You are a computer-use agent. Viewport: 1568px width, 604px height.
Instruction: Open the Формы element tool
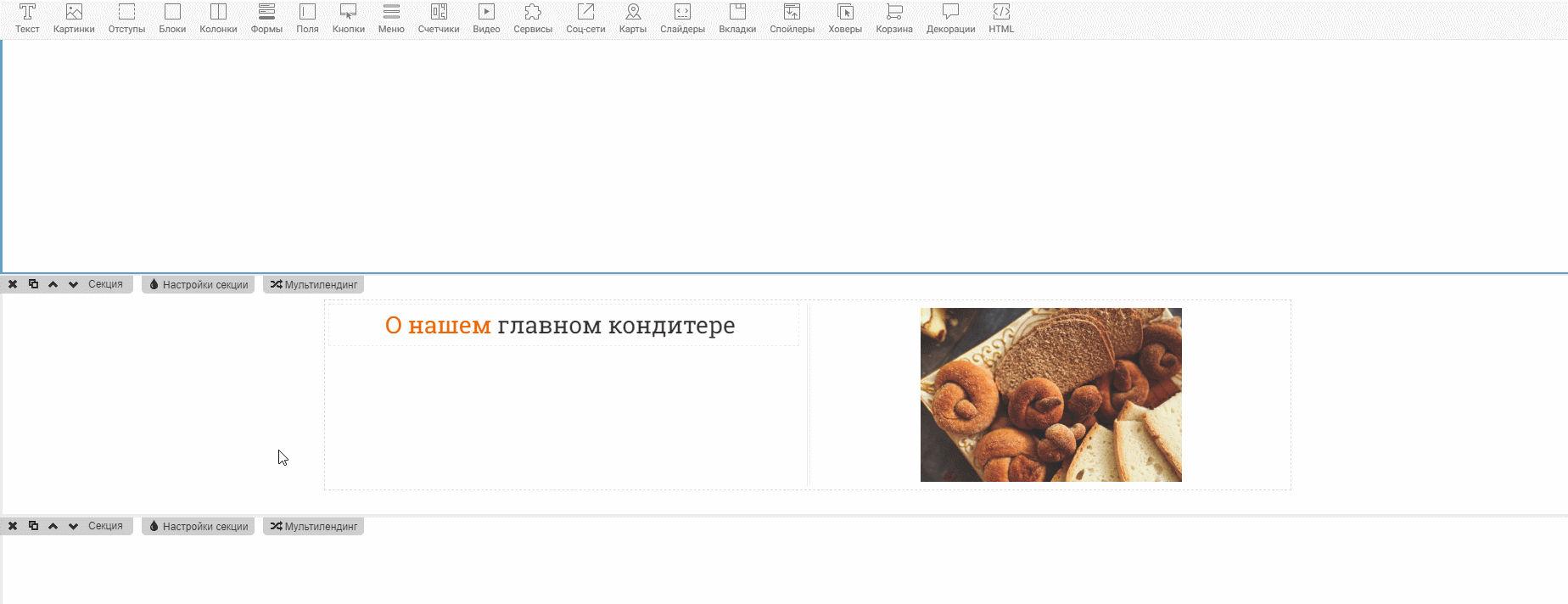click(x=266, y=19)
